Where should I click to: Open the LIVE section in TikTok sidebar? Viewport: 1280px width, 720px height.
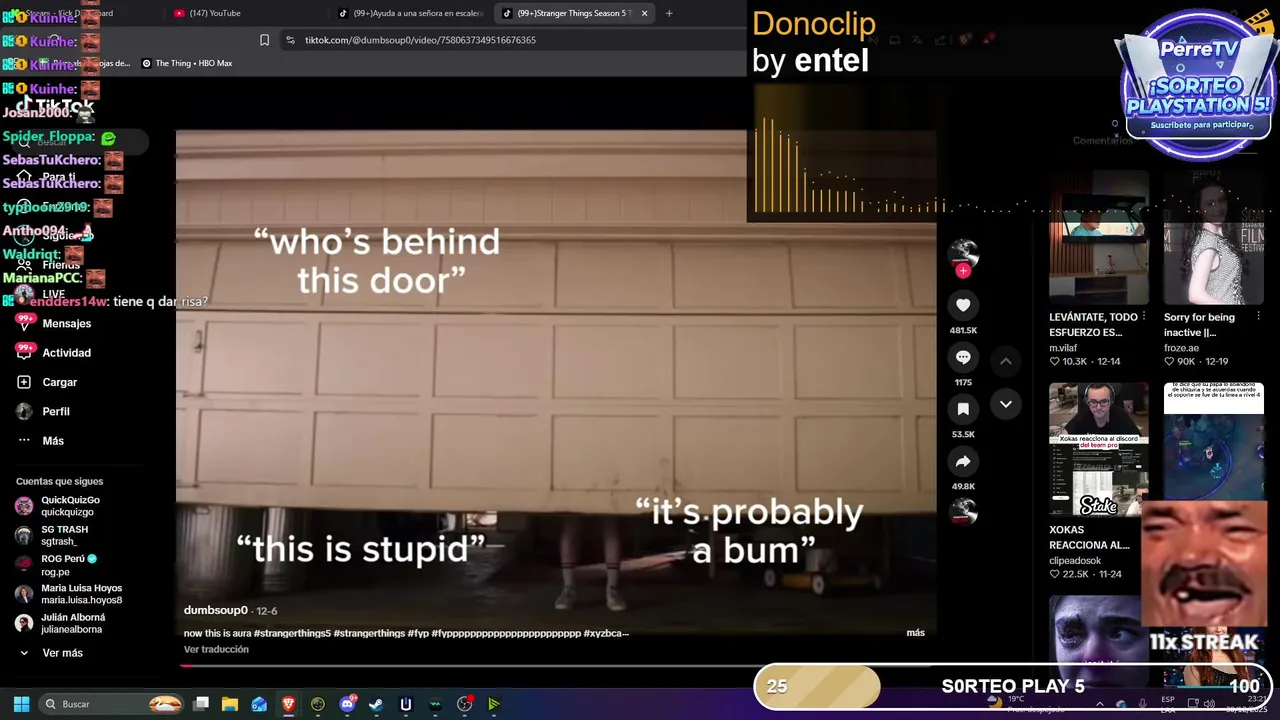[54, 294]
